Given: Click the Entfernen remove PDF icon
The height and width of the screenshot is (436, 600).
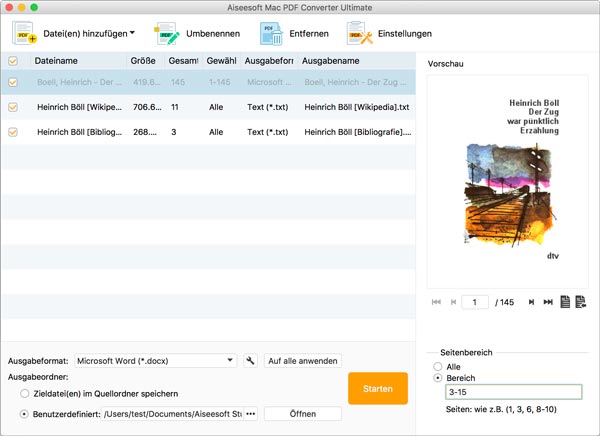Looking at the screenshot, I should 271,34.
